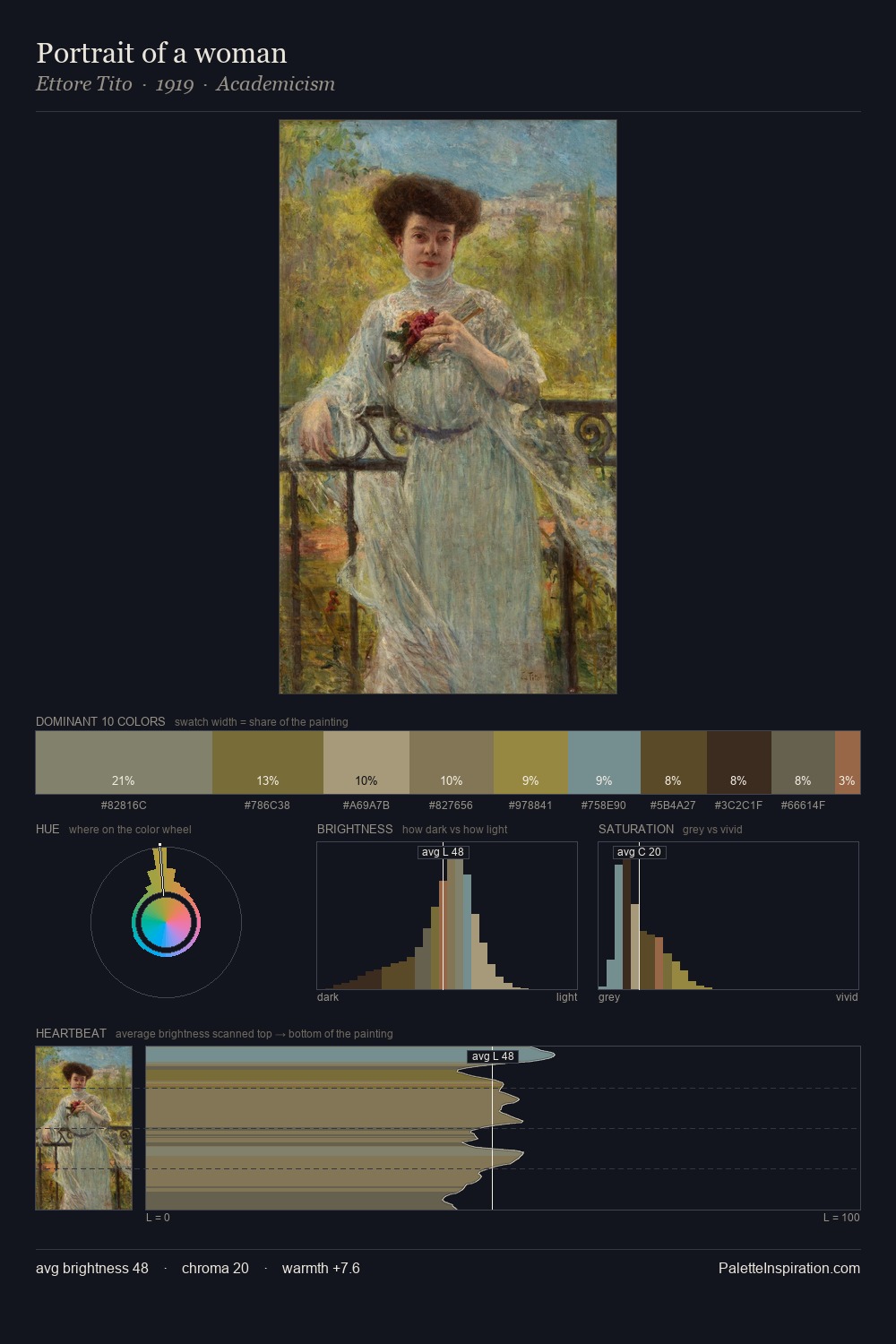Click the 'light' axis label
896x1344 pixels.
click(x=567, y=997)
